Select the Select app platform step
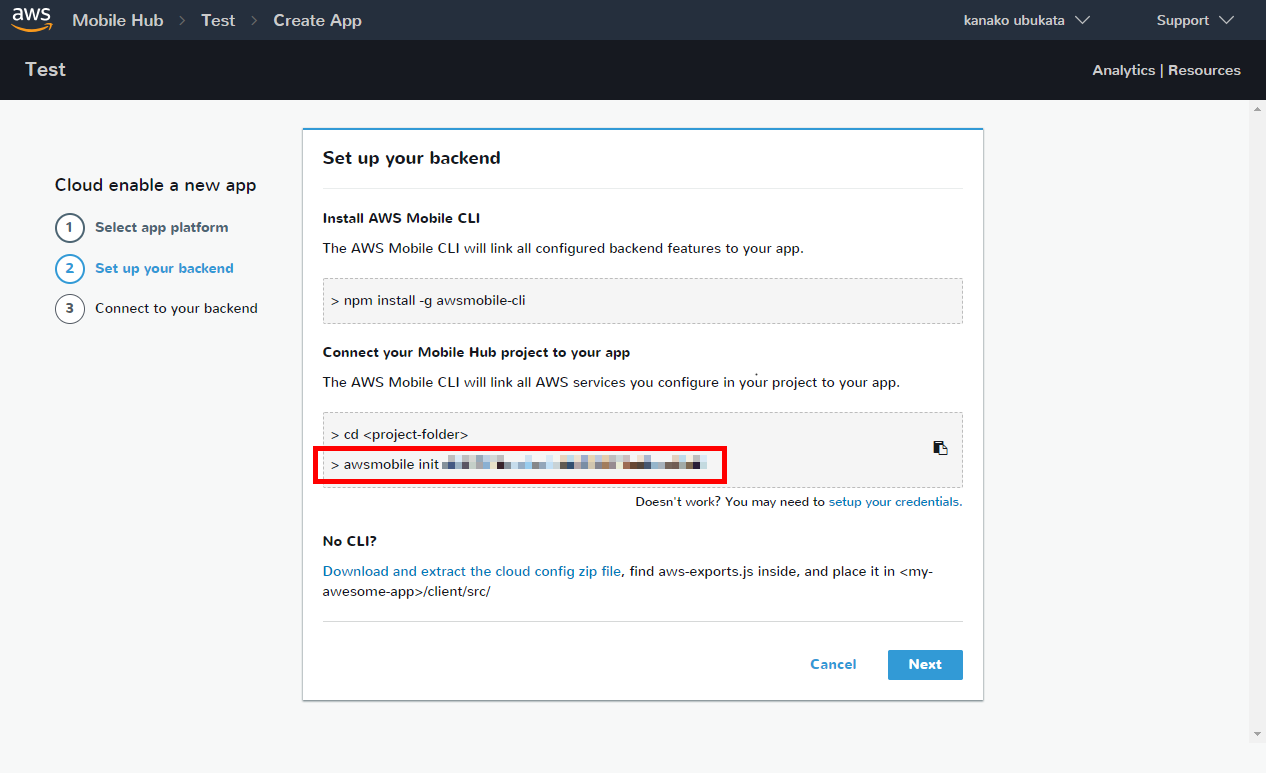The height and width of the screenshot is (773, 1266). pos(161,228)
